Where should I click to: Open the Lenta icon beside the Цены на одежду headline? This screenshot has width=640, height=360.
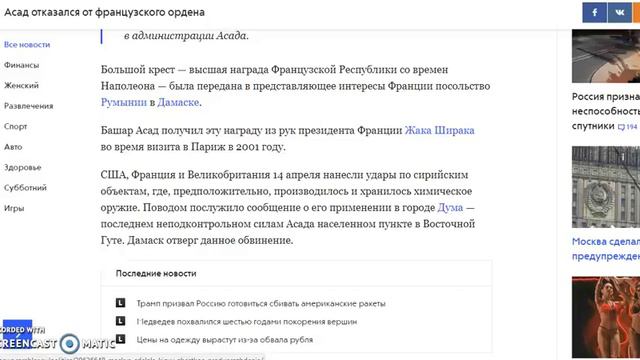[120, 339]
